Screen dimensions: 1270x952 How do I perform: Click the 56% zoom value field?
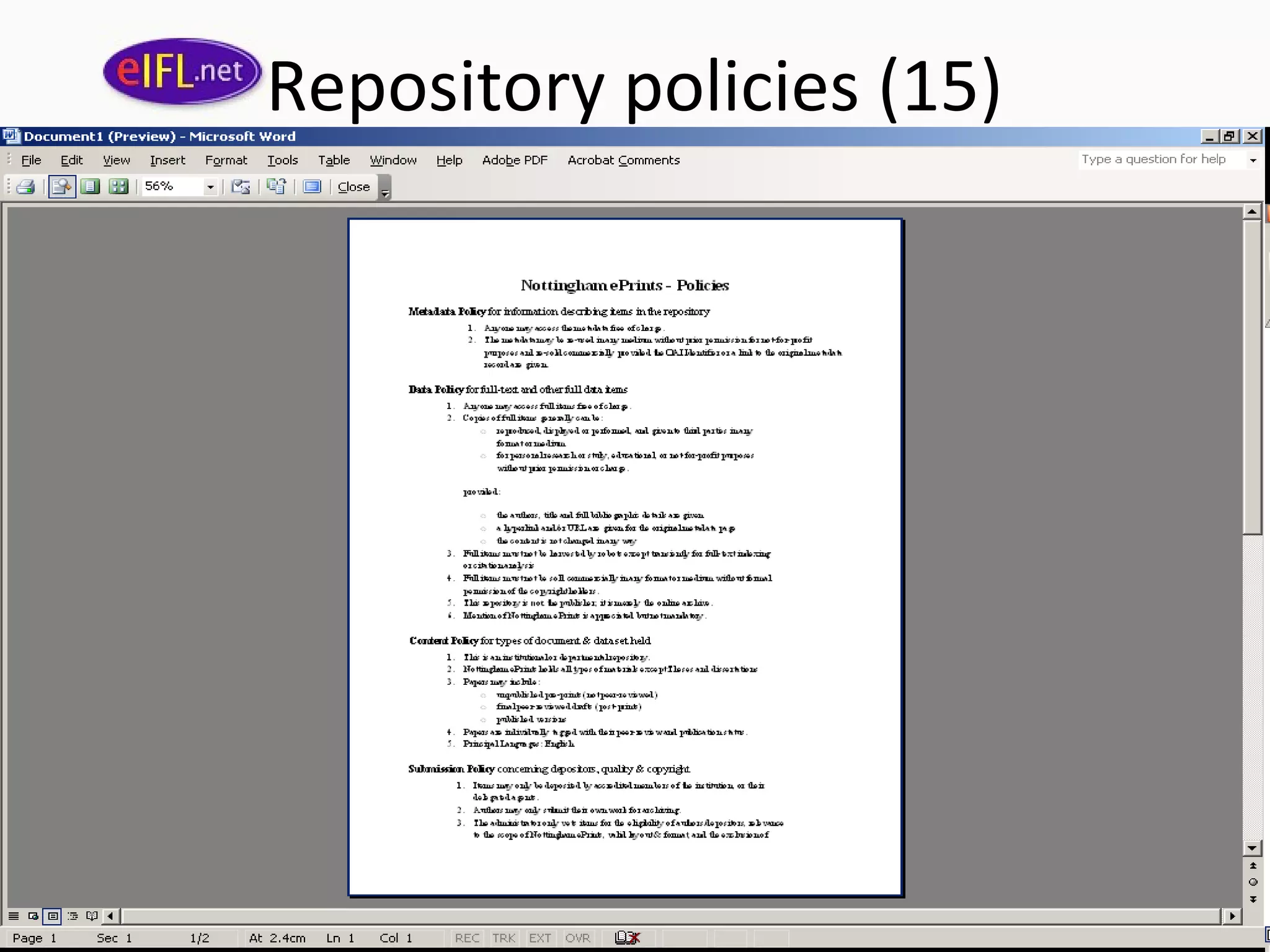point(173,187)
